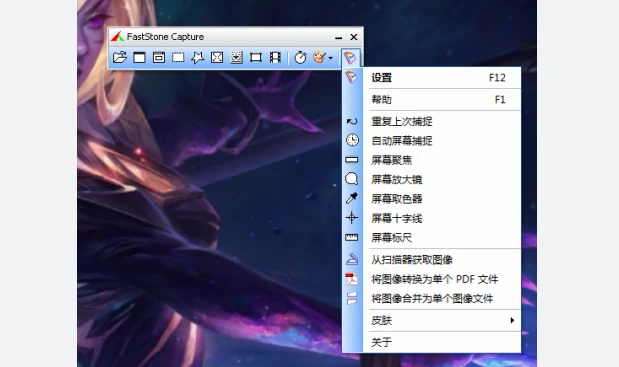Choose 自动屏幕捕捉 menu item
The height and width of the screenshot is (367, 619).
(431, 140)
